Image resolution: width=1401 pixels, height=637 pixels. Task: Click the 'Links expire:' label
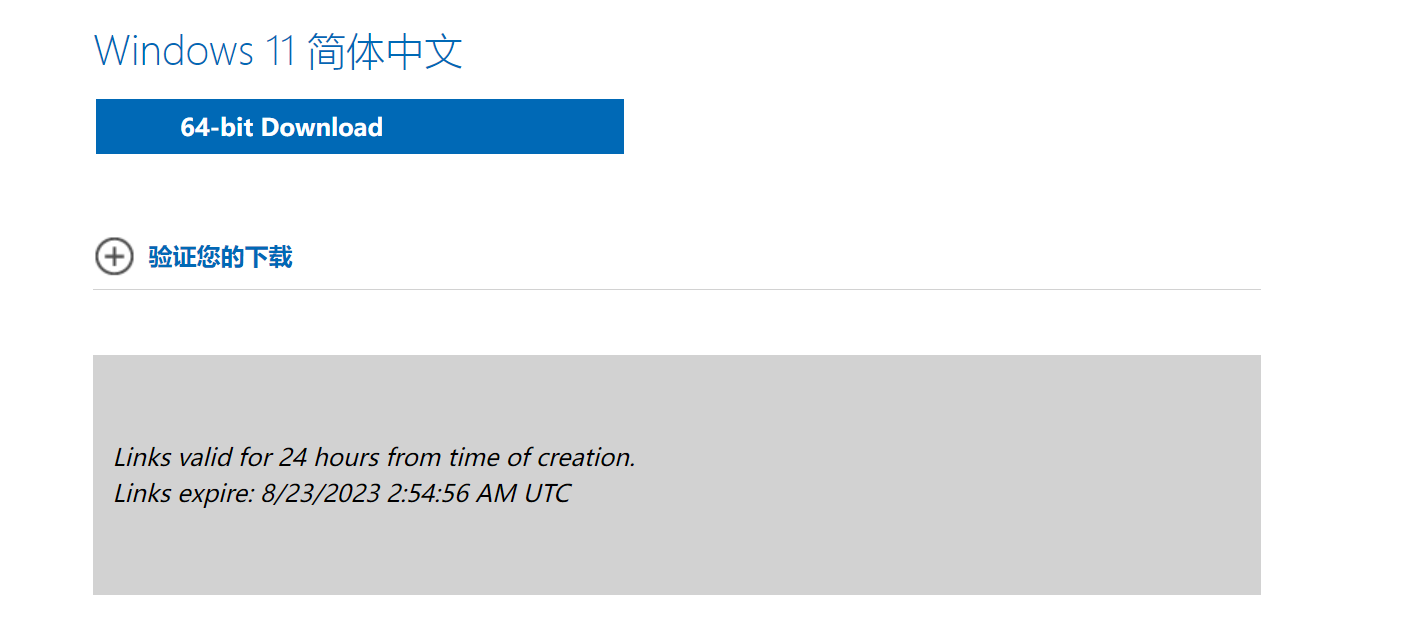click(x=183, y=493)
